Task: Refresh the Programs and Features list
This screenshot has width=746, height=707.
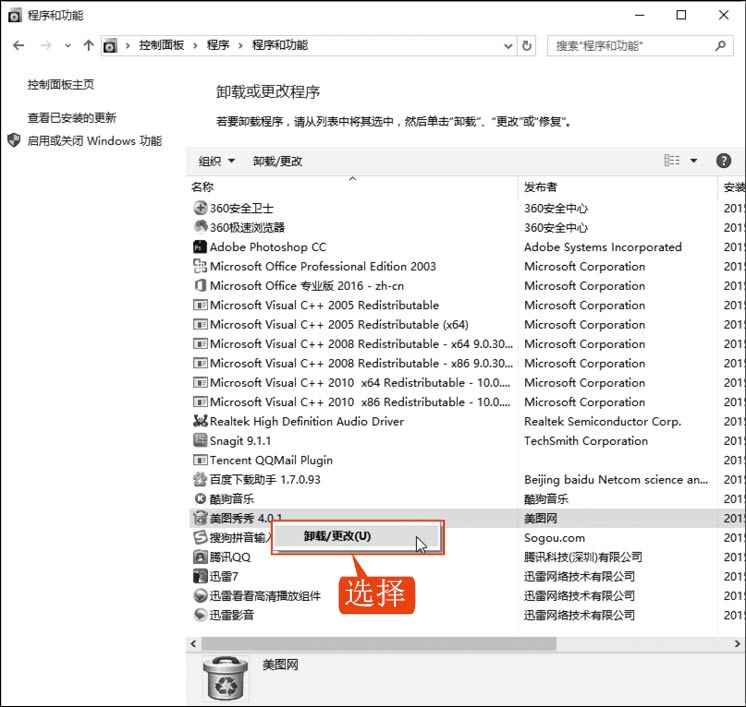Action: click(x=527, y=46)
